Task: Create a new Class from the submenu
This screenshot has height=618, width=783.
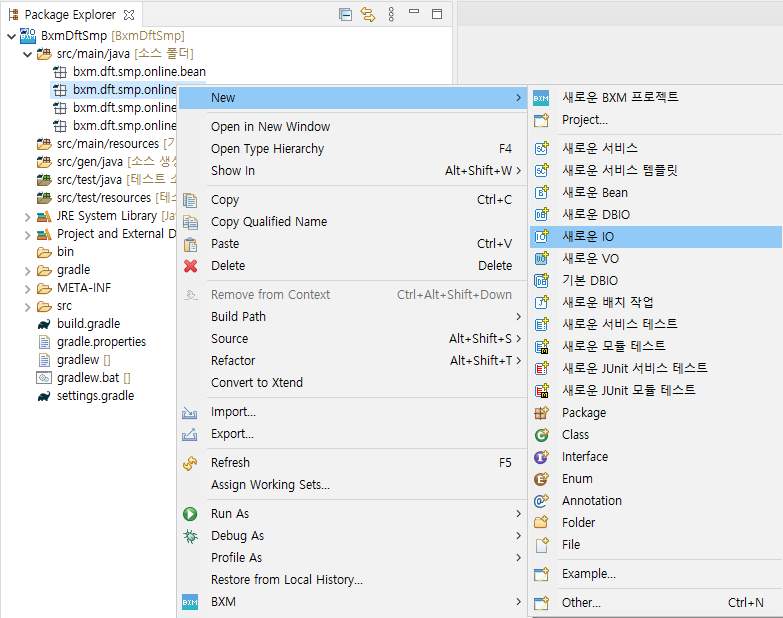Action: [x=575, y=434]
